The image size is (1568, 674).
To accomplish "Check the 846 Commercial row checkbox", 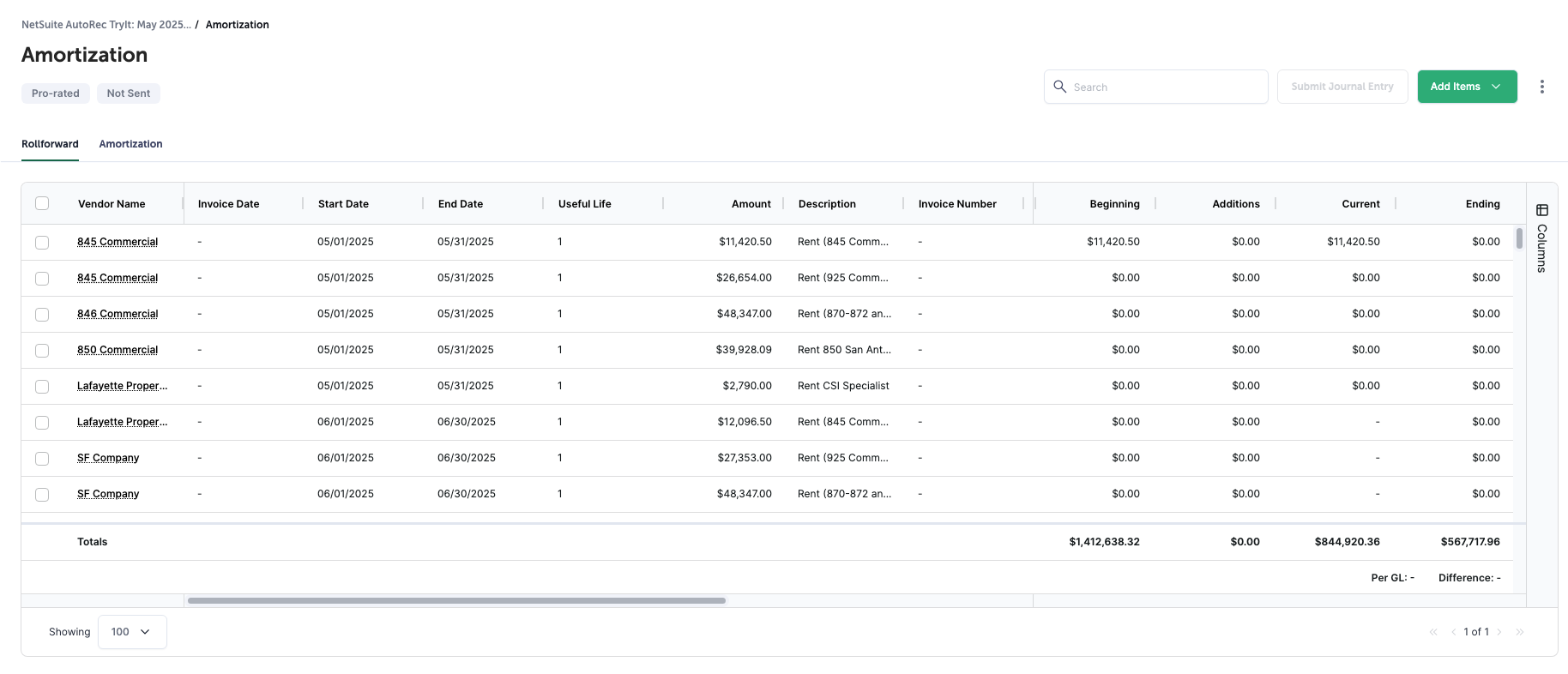I will (x=42, y=315).
